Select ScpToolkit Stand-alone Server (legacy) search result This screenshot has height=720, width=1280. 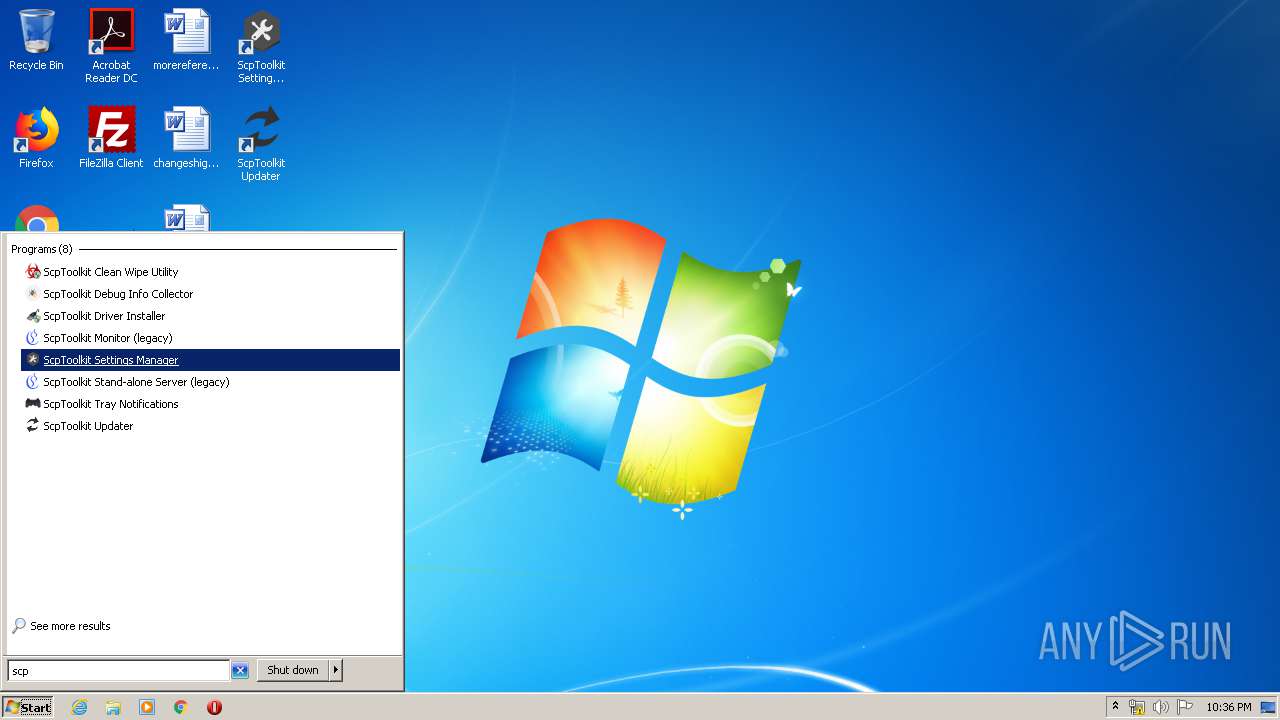point(210,382)
